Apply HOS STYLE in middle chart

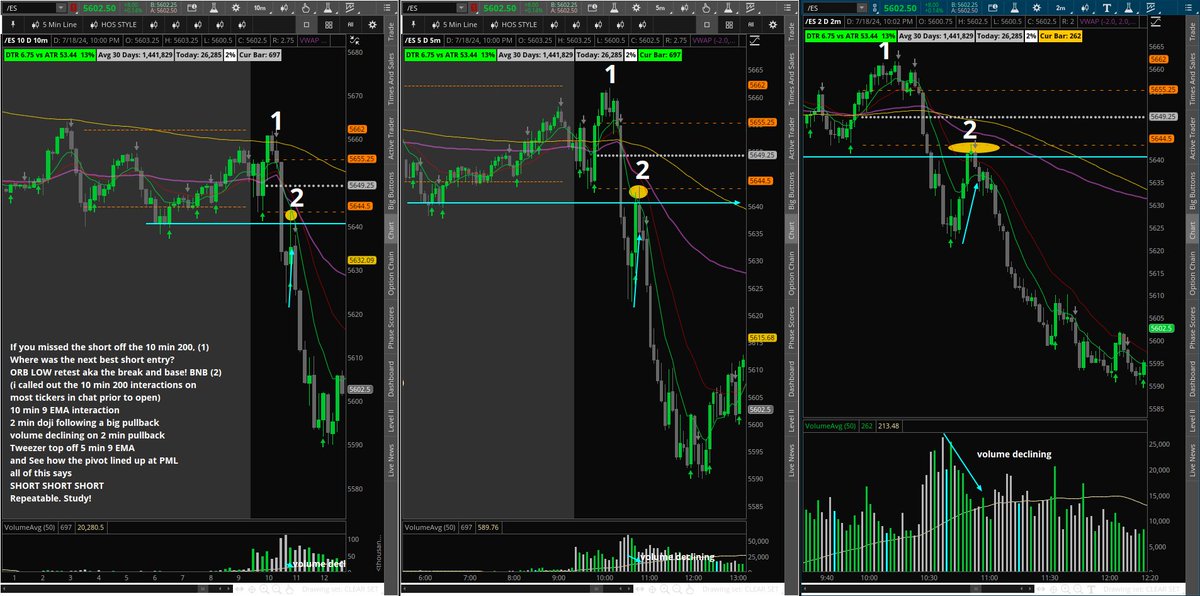[x=514, y=25]
